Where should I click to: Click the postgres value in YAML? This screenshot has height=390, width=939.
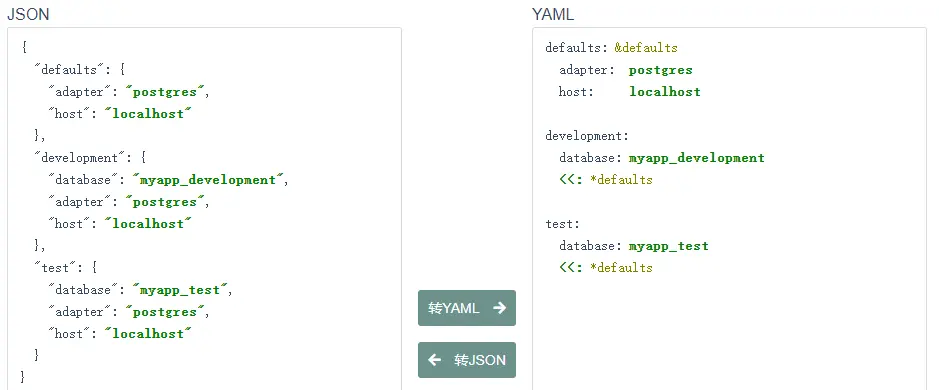pyautogui.click(x=661, y=70)
